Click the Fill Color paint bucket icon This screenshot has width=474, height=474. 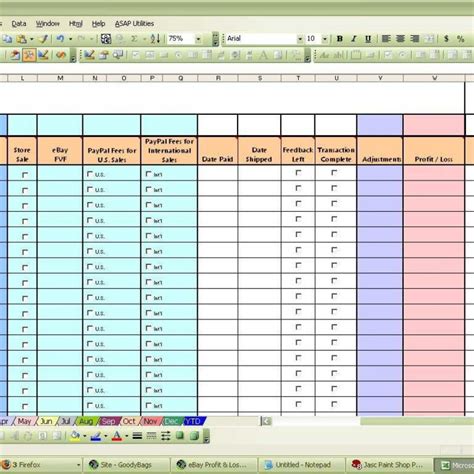[75, 435]
